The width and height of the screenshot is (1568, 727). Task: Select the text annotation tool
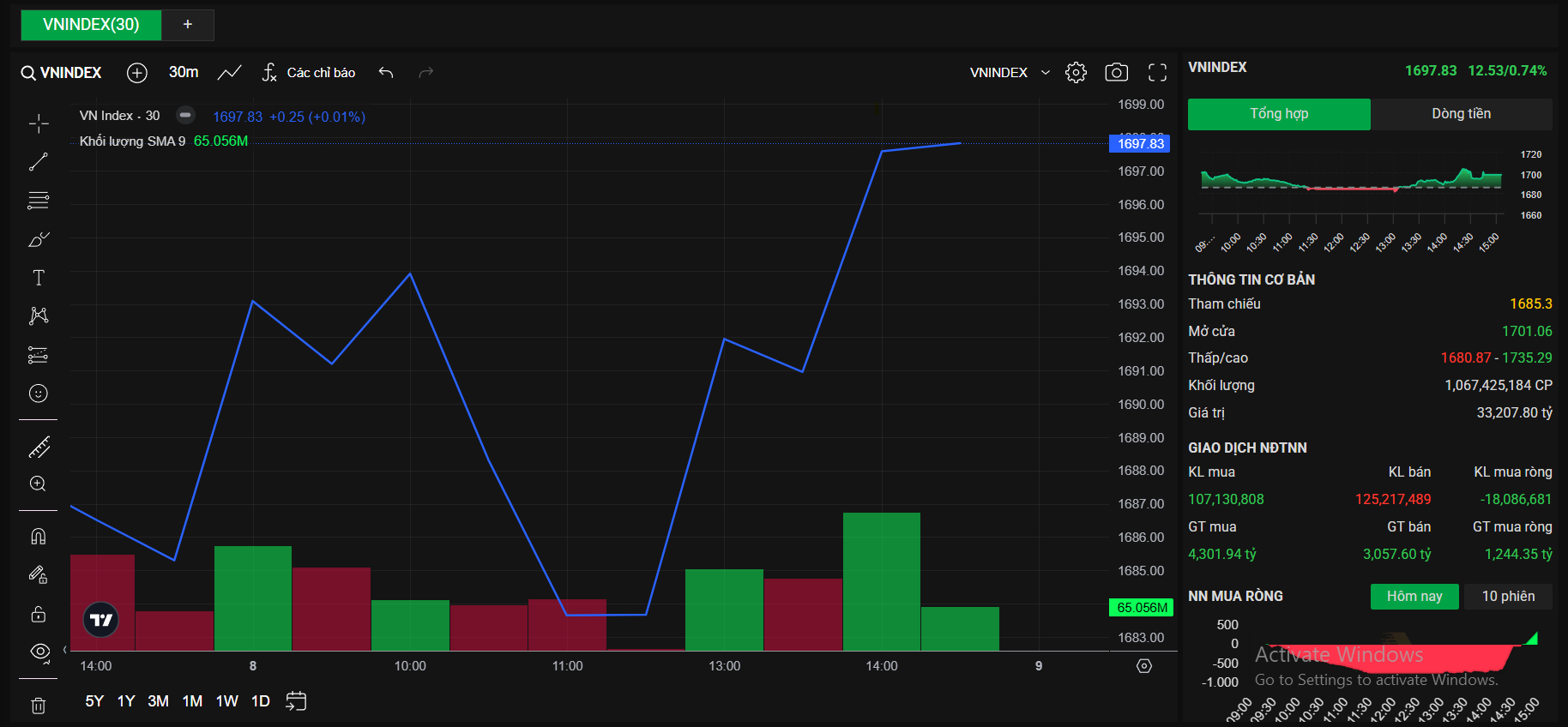(39, 278)
